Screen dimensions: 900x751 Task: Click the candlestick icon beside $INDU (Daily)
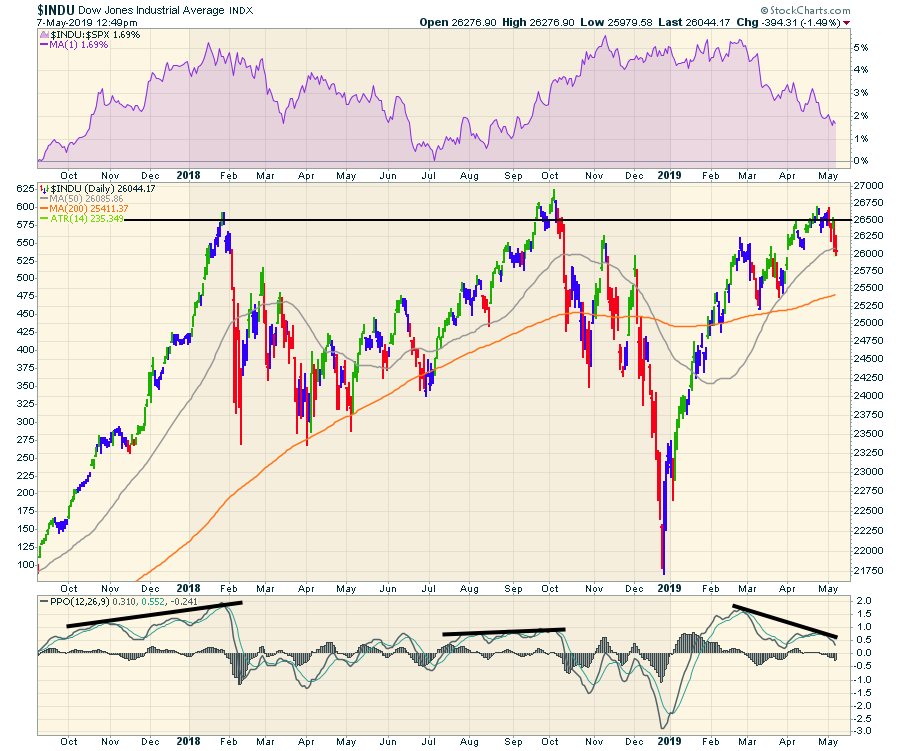click(44, 189)
